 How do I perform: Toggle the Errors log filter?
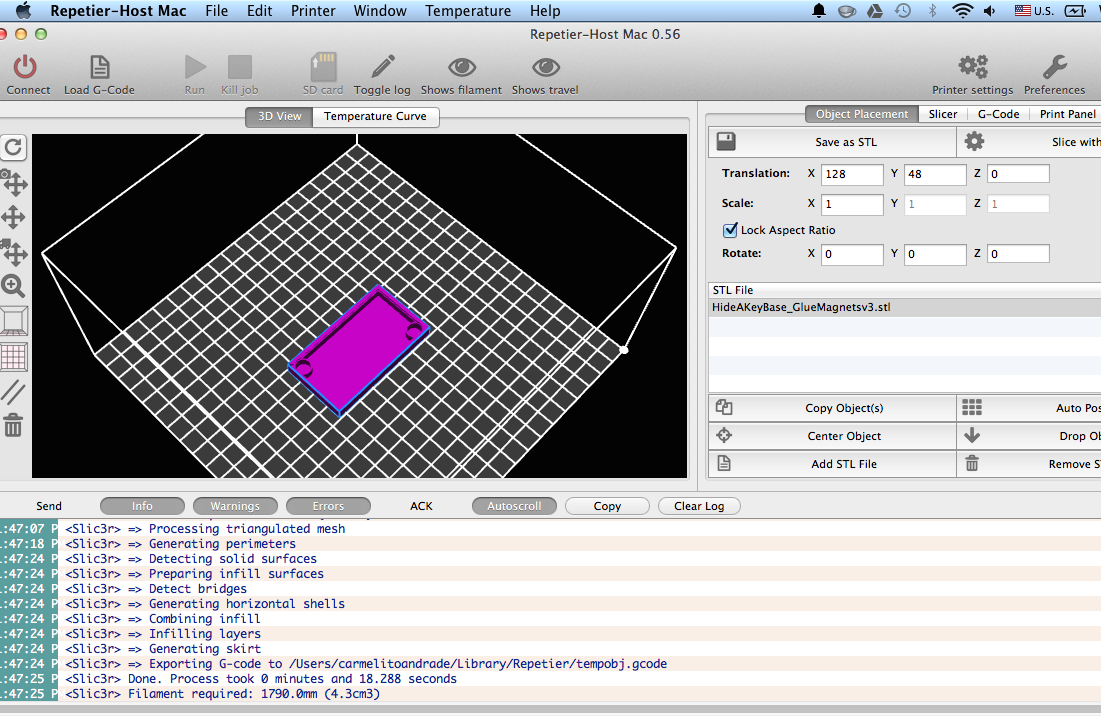click(329, 506)
